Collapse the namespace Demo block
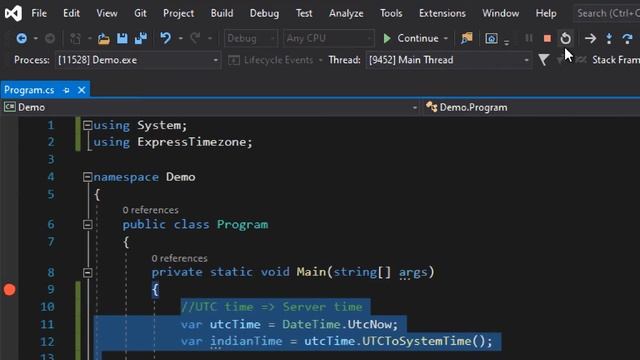 coord(87,177)
